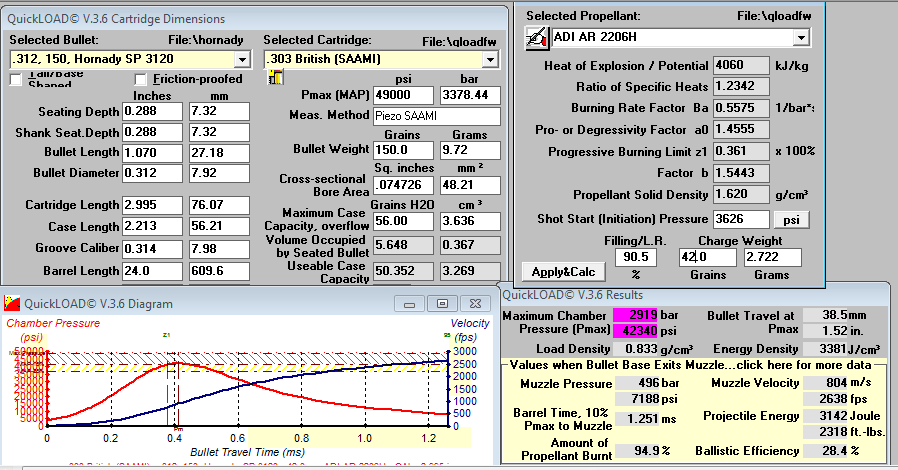Viewport: 898px width, 470px height.
Task: Click the Pmax (MAP) bar field 3378.44
Action: [470, 96]
